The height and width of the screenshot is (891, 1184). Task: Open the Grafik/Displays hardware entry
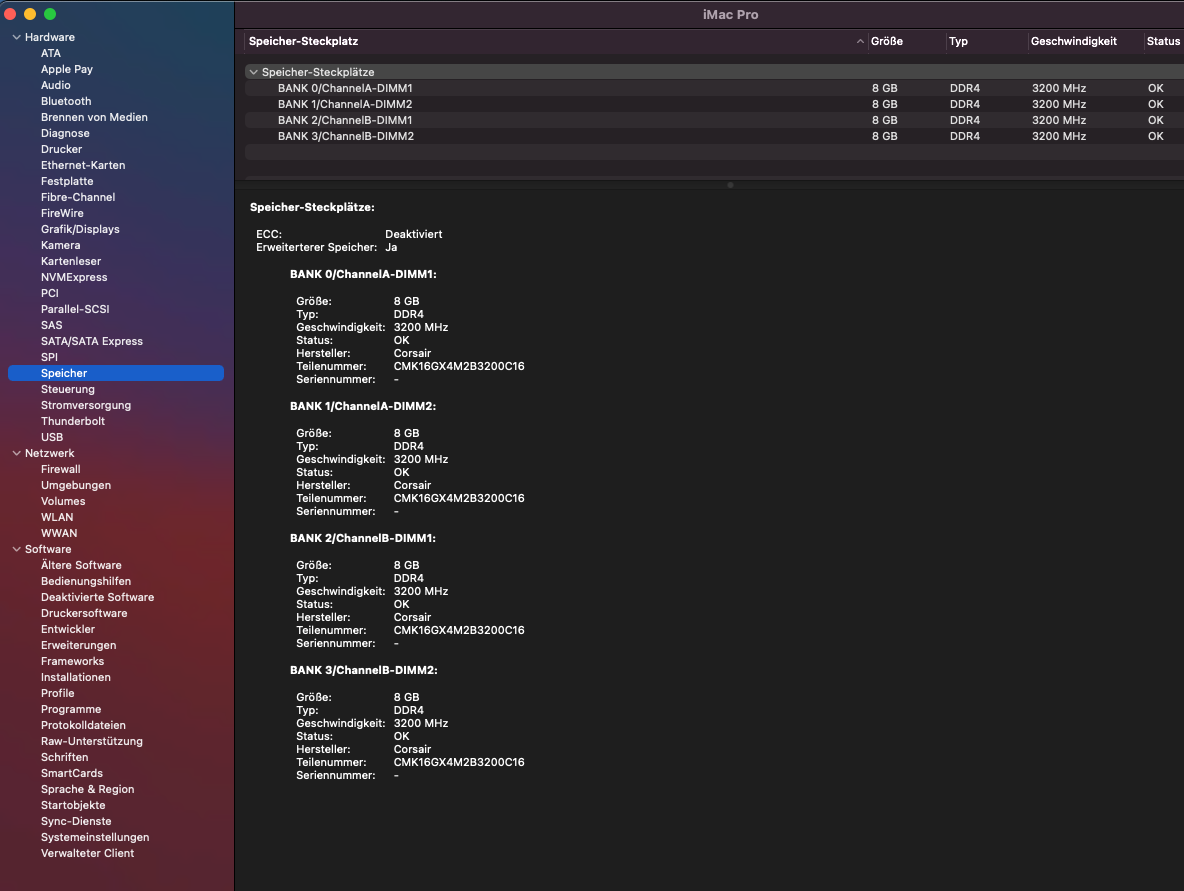[80, 229]
